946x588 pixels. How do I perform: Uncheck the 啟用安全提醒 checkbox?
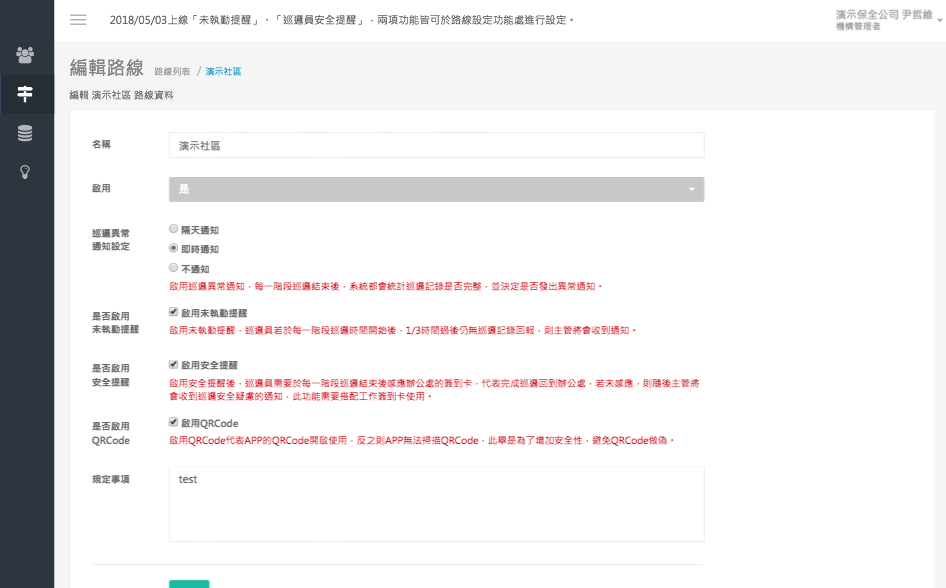[x=174, y=364]
